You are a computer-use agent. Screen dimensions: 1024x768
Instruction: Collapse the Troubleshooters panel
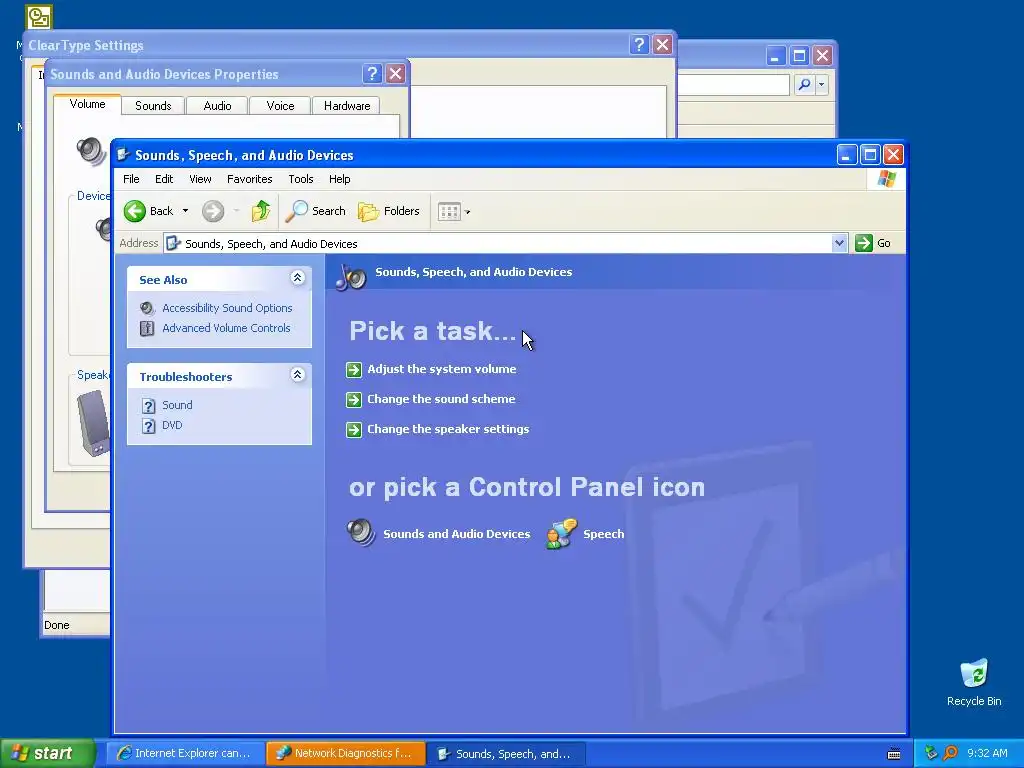pos(297,374)
